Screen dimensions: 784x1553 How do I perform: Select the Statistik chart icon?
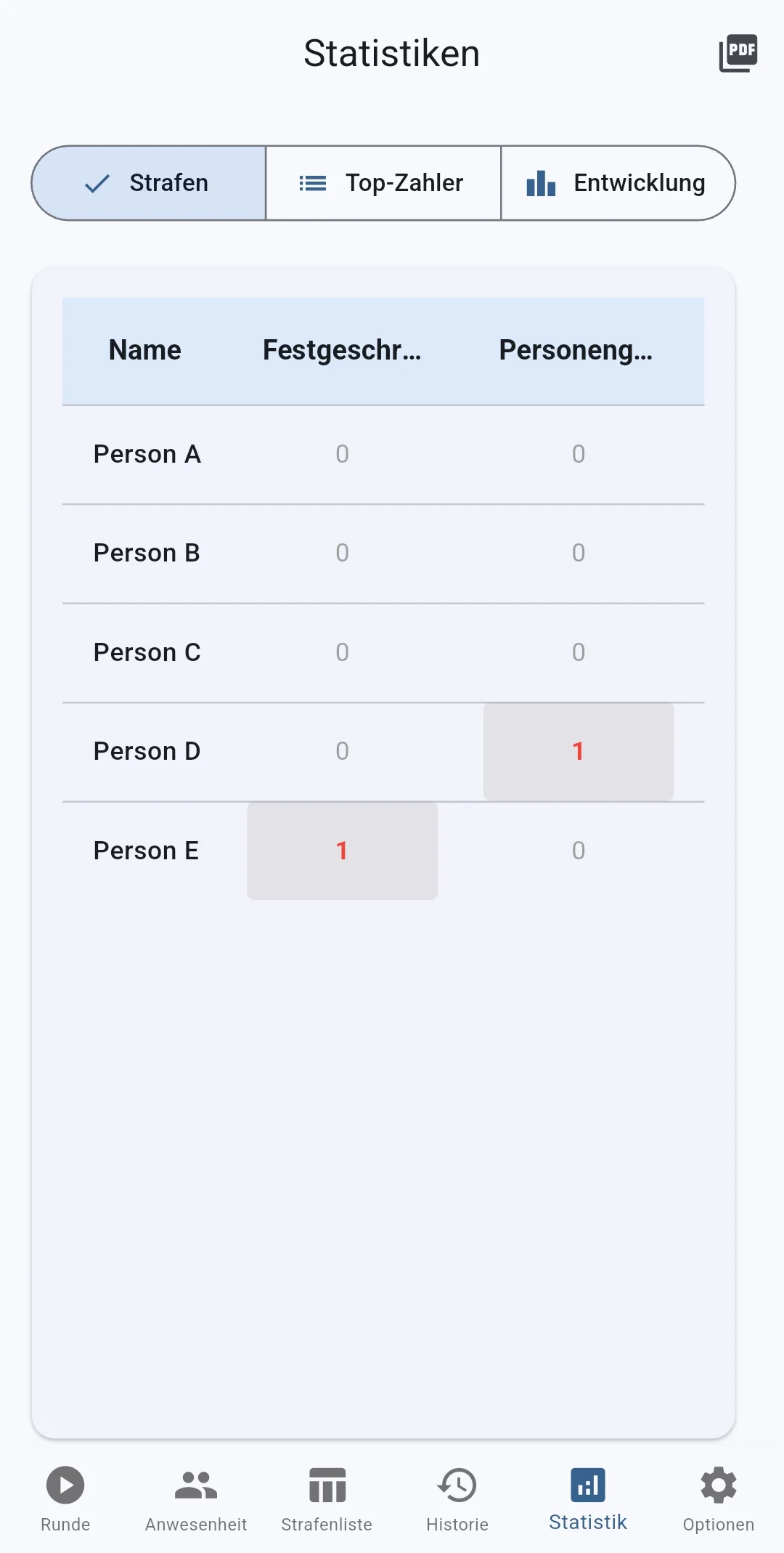[588, 1485]
